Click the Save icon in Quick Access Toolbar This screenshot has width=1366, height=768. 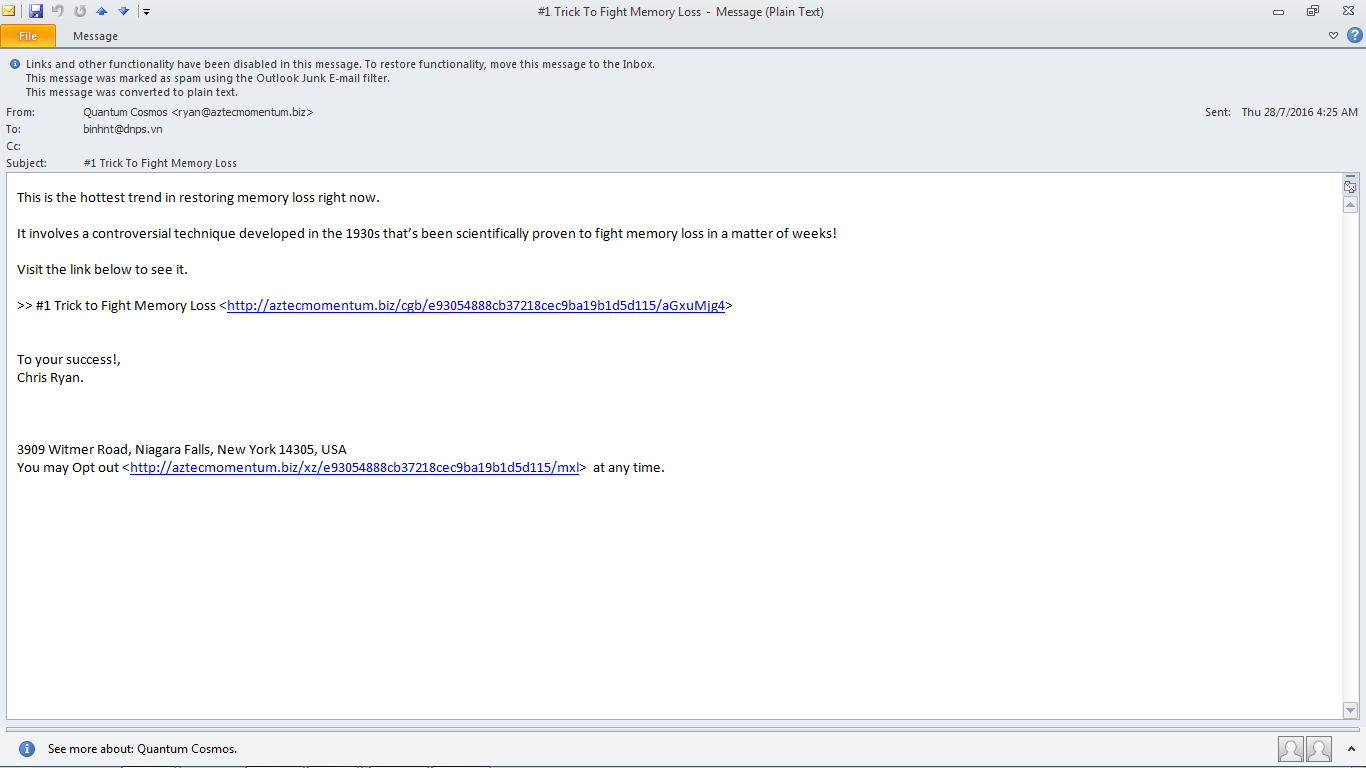[37, 11]
